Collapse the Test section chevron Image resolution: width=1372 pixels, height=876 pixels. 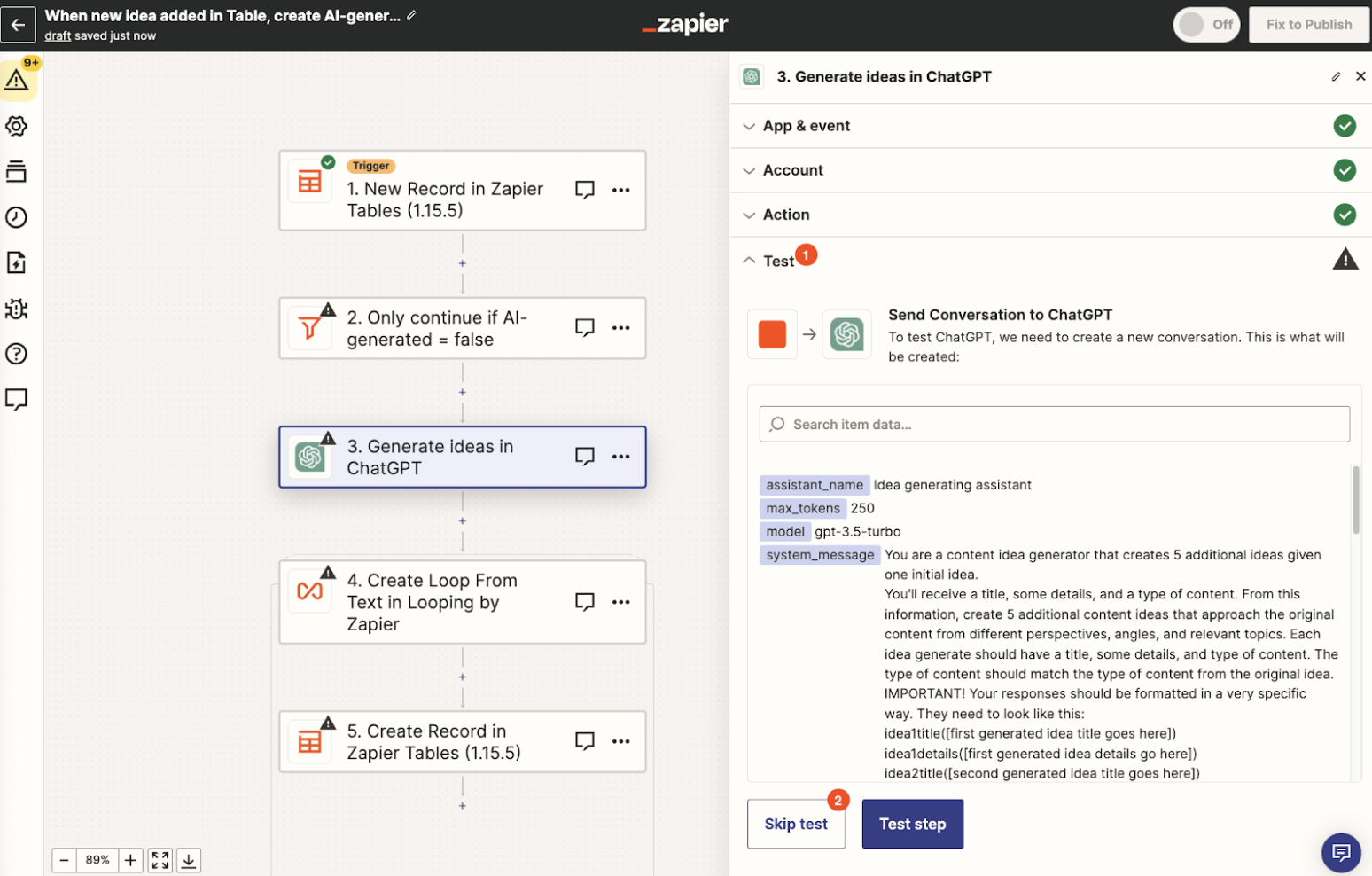(x=748, y=260)
